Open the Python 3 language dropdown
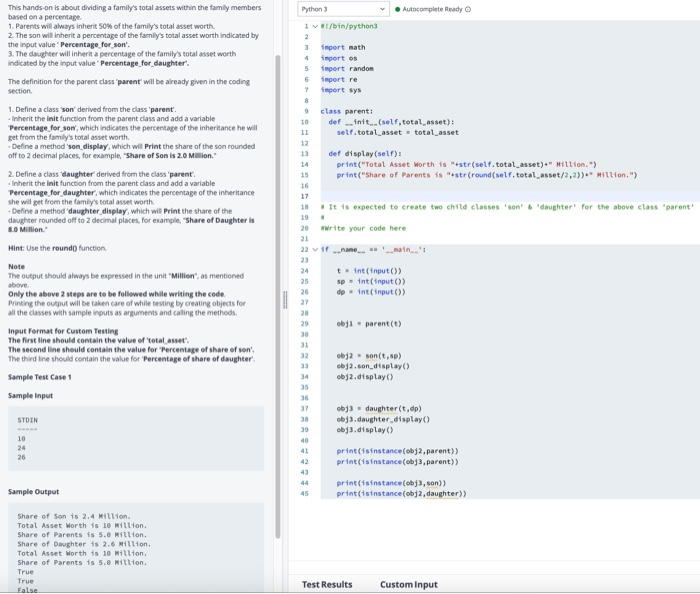This screenshot has height=594, width=700. click(343, 9)
